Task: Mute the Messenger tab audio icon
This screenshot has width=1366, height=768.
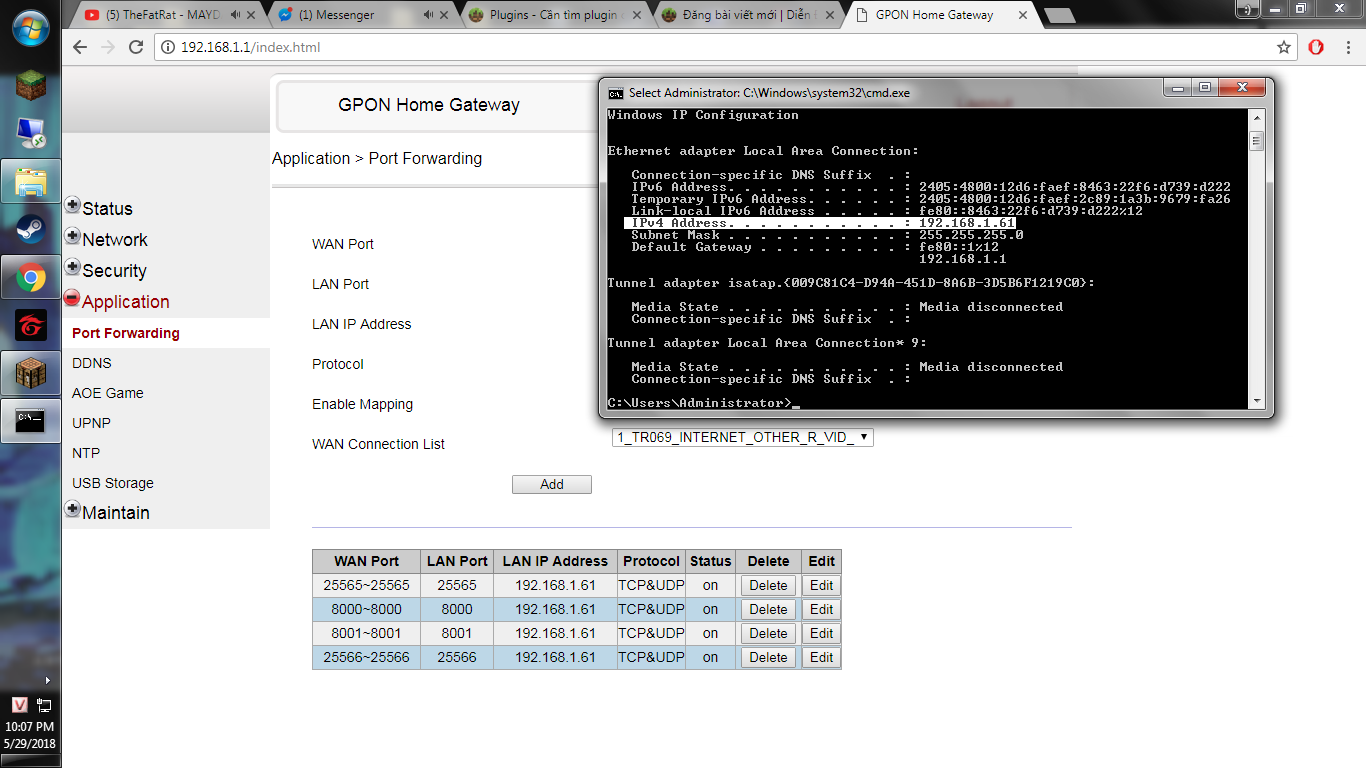Action: pos(428,15)
